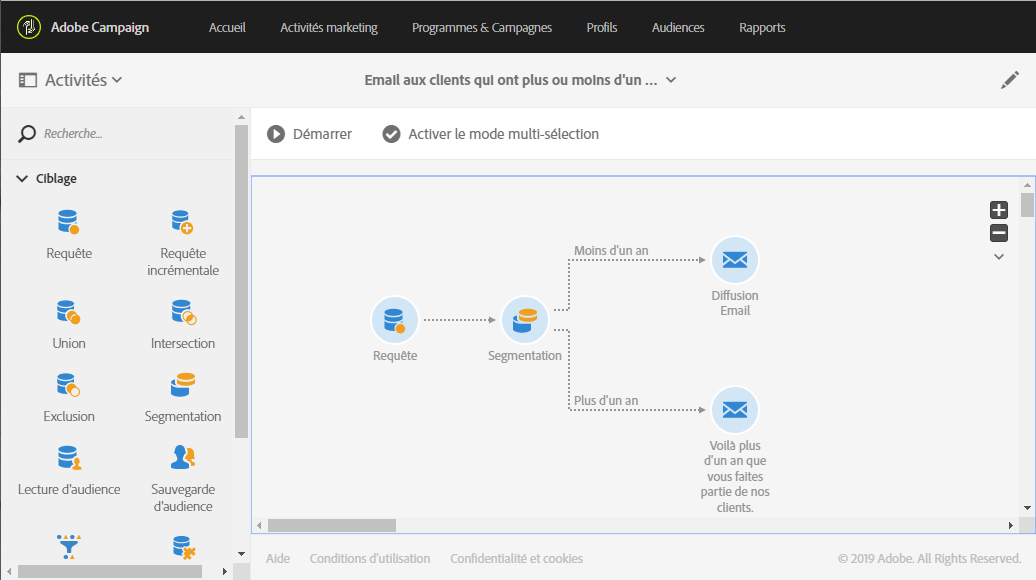Image resolution: width=1036 pixels, height=580 pixels.
Task: Activate multi-selection mode
Action: [x=491, y=134]
